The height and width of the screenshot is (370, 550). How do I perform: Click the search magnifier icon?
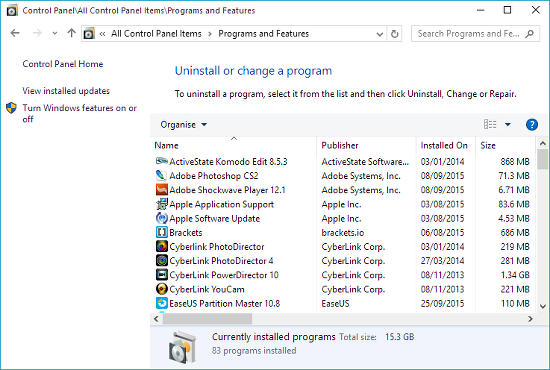[x=530, y=34]
